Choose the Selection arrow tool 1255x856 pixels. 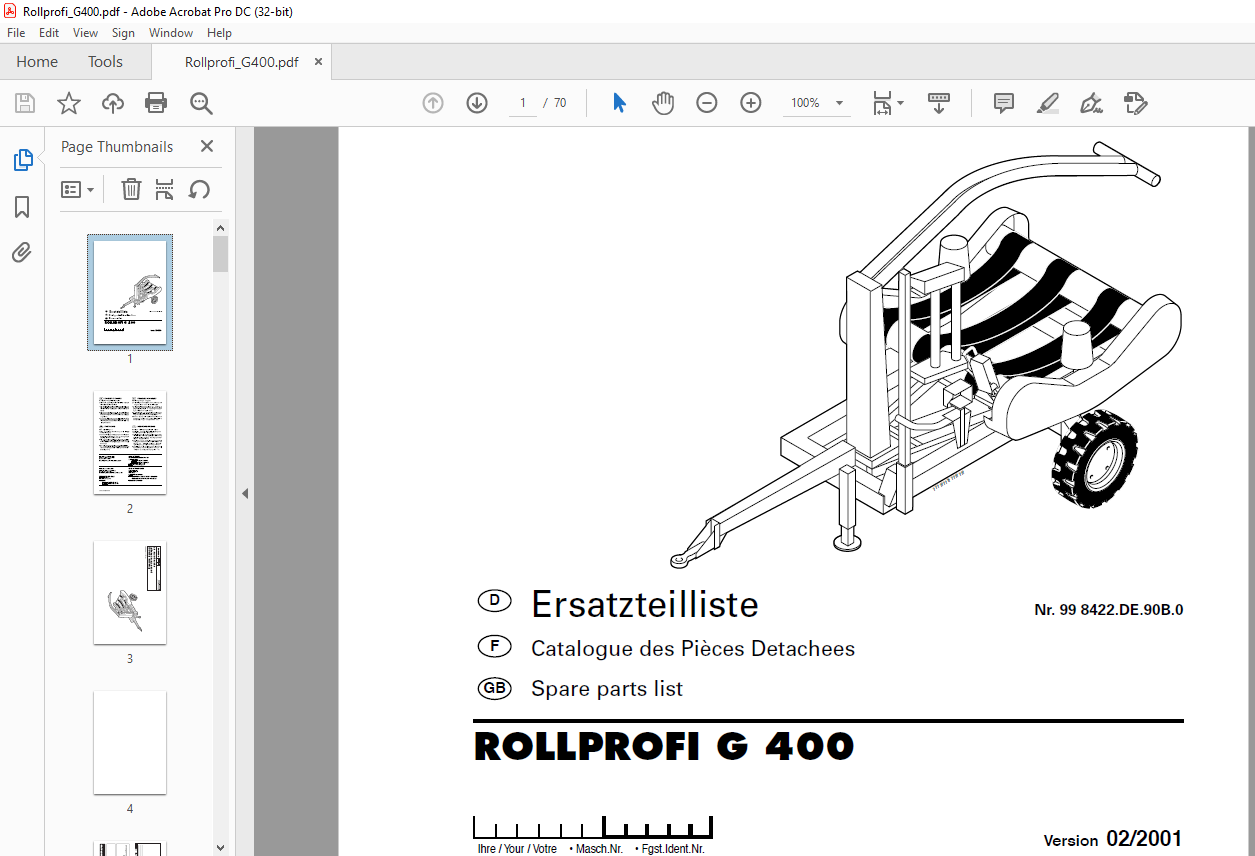click(619, 103)
